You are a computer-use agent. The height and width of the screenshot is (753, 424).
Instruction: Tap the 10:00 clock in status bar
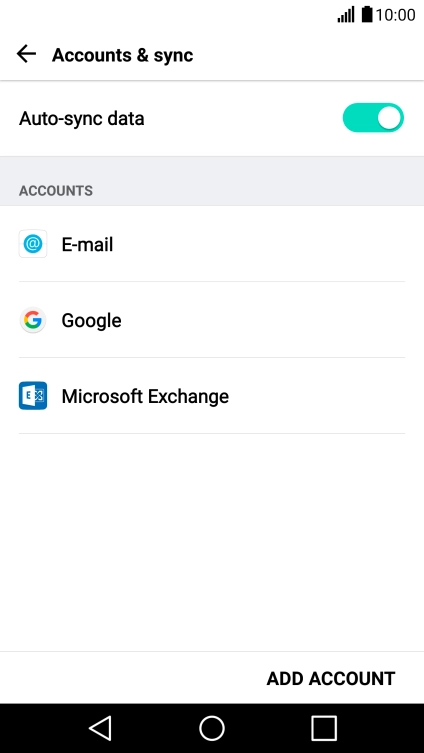tap(396, 15)
